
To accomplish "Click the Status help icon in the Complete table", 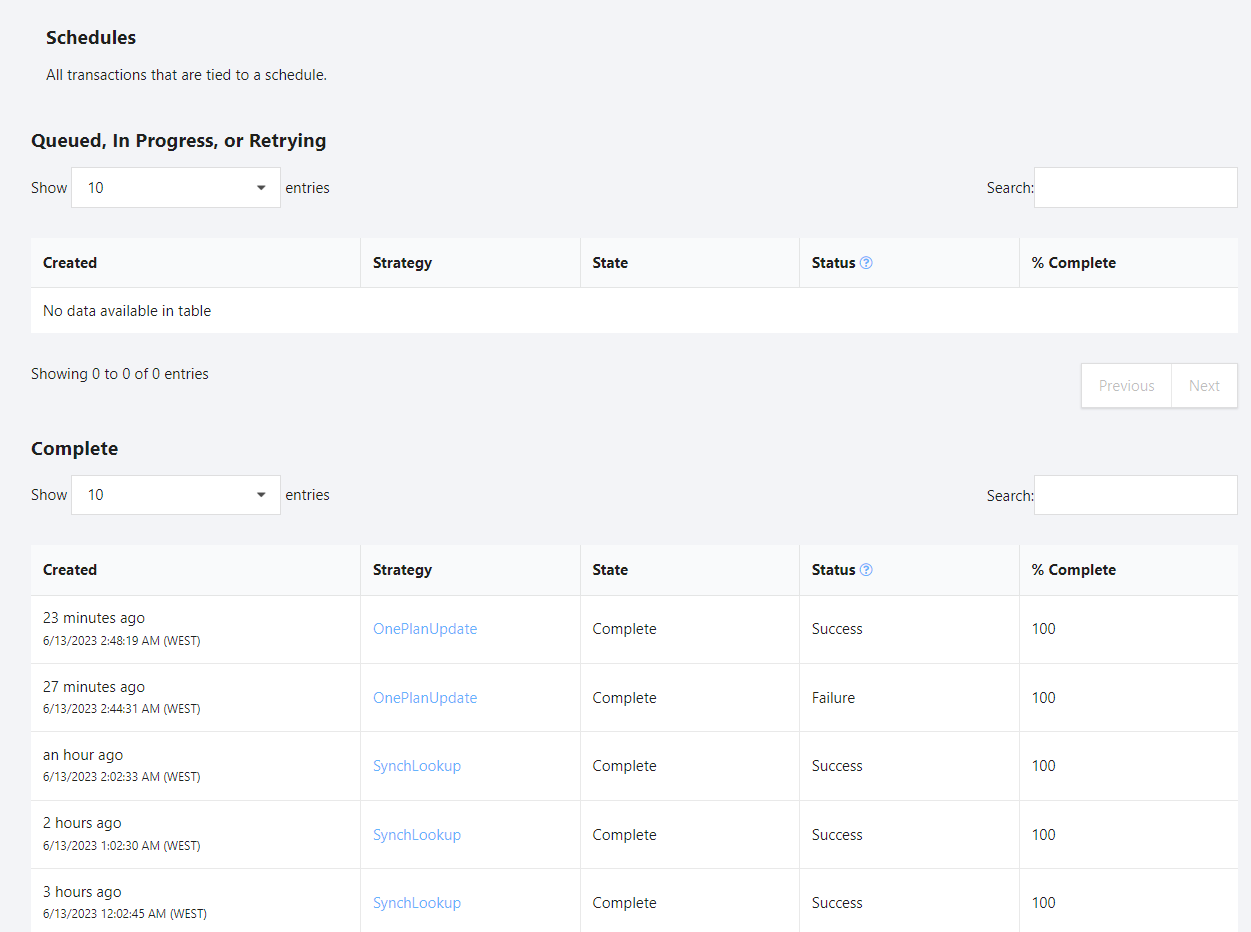I will [867, 569].
